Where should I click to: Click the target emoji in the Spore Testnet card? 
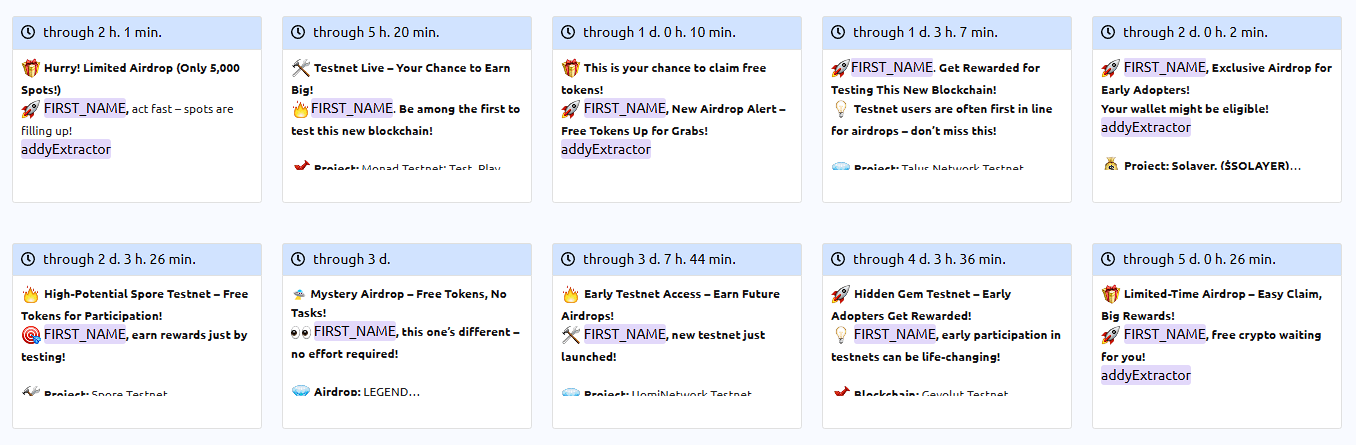[x=30, y=335]
